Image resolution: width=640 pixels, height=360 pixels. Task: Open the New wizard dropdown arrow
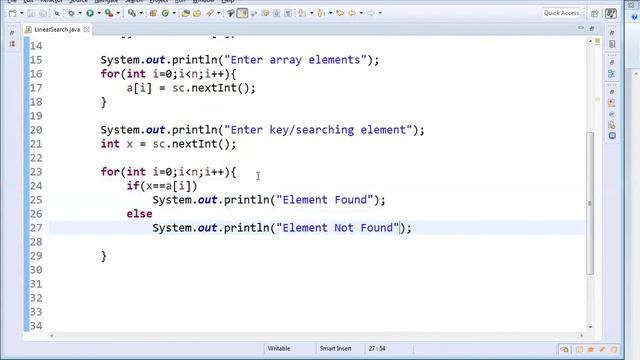pyautogui.click(x=21, y=13)
